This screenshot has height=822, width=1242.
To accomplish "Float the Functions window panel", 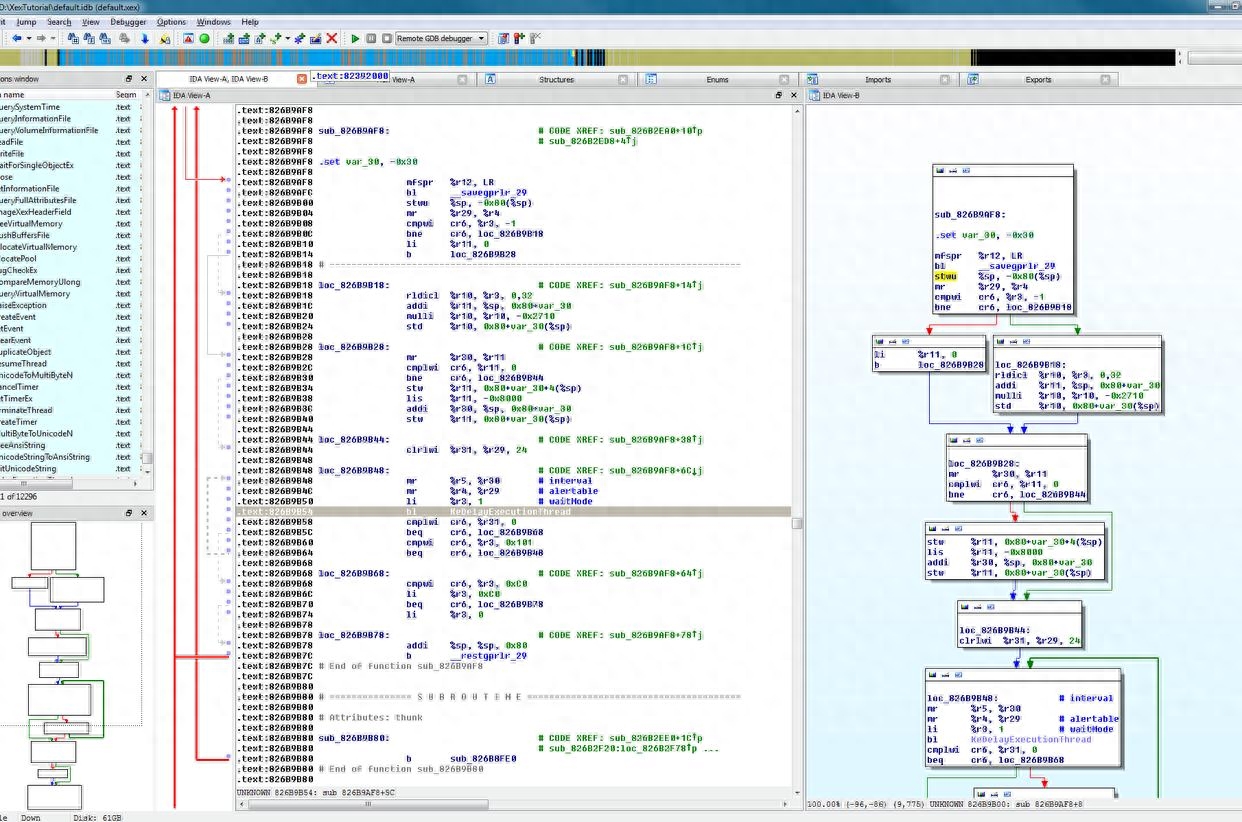I will click(129, 79).
